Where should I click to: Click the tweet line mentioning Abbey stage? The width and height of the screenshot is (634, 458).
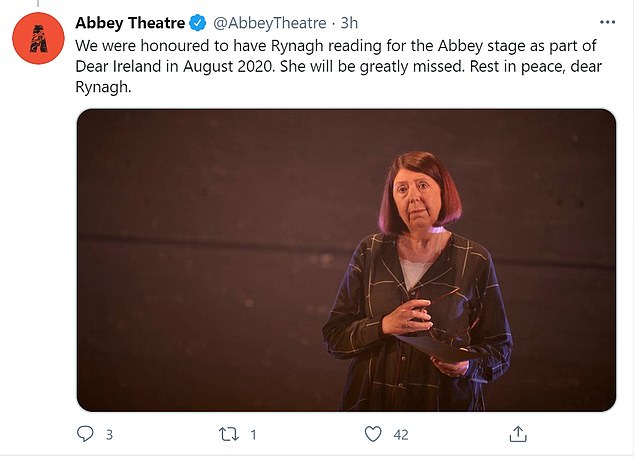(336, 46)
